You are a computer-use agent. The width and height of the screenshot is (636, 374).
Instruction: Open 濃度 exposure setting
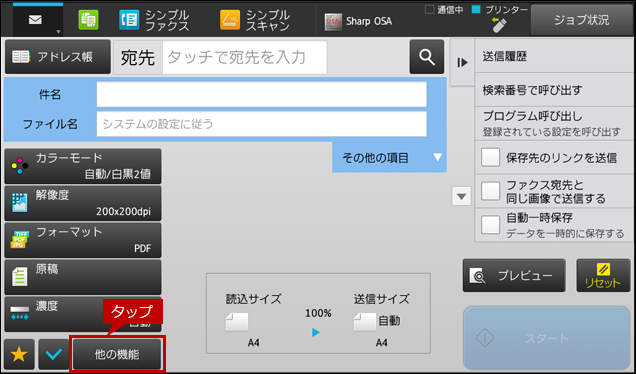pyautogui.click(x=83, y=314)
